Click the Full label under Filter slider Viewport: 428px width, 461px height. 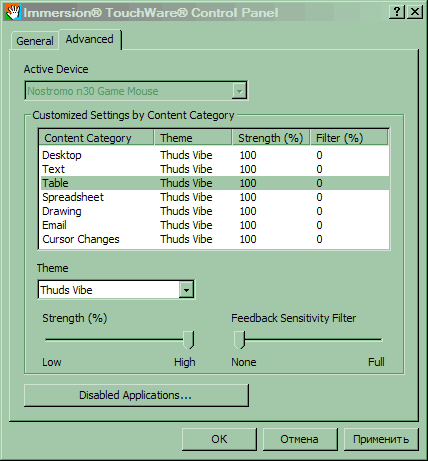point(376,362)
